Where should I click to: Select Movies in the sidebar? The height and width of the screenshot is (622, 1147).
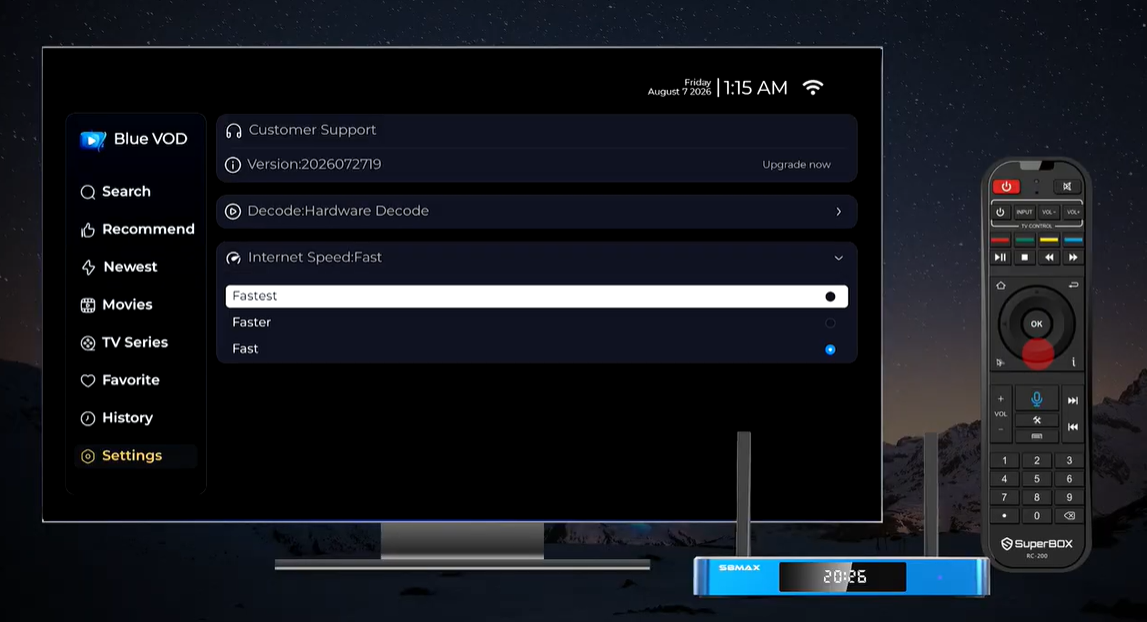116,305
